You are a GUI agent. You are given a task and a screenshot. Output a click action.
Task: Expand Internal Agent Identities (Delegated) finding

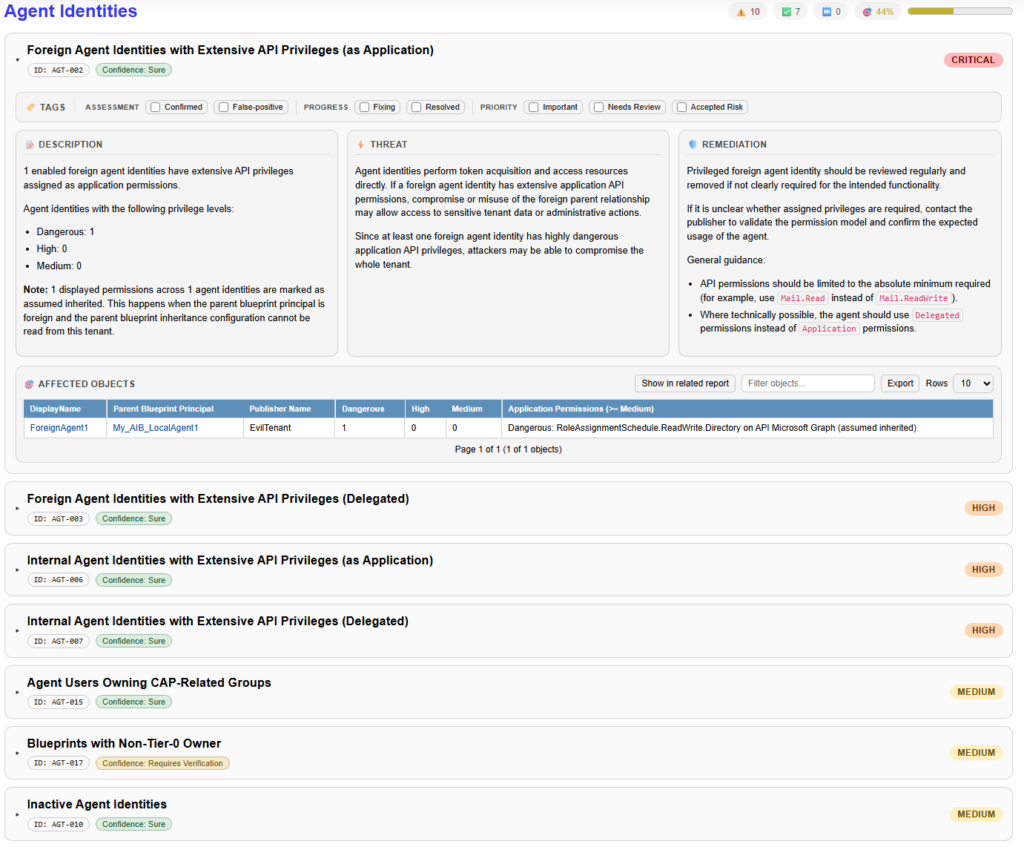point(17,631)
